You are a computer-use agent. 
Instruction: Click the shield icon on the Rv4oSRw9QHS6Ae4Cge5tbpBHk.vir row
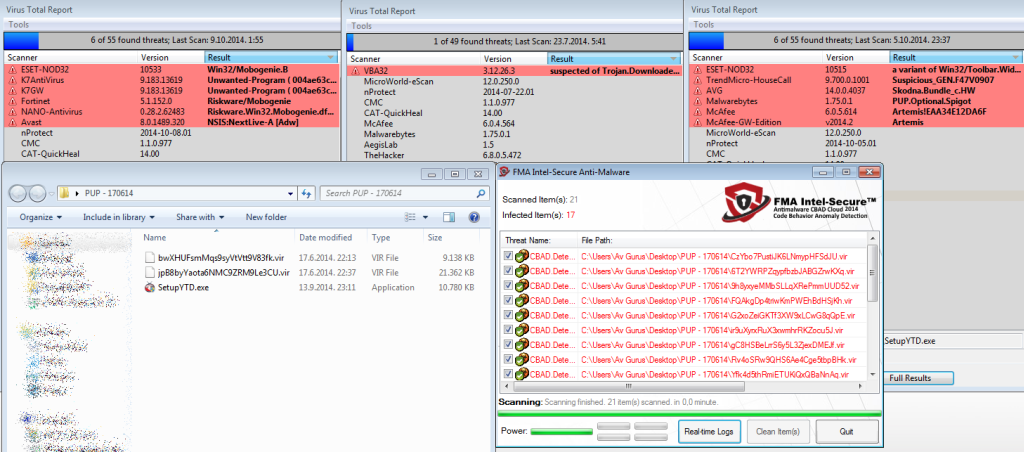(x=521, y=359)
